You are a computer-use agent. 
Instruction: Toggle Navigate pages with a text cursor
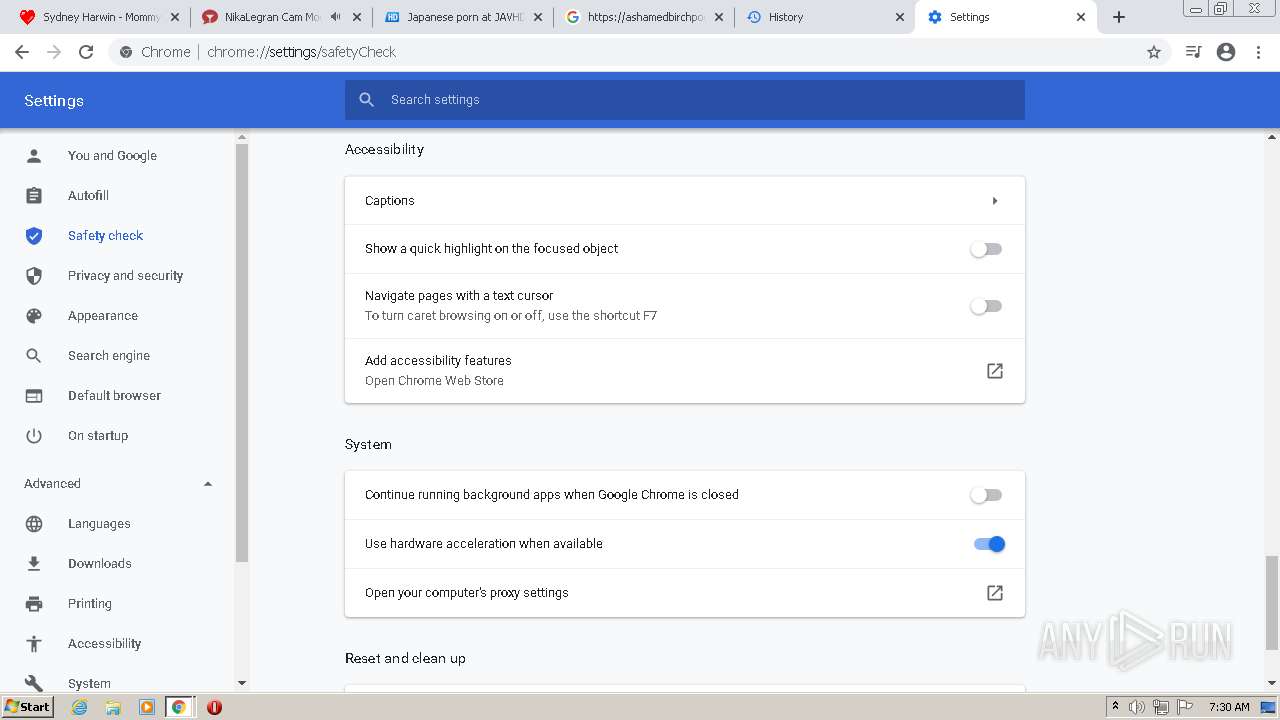click(x=986, y=306)
